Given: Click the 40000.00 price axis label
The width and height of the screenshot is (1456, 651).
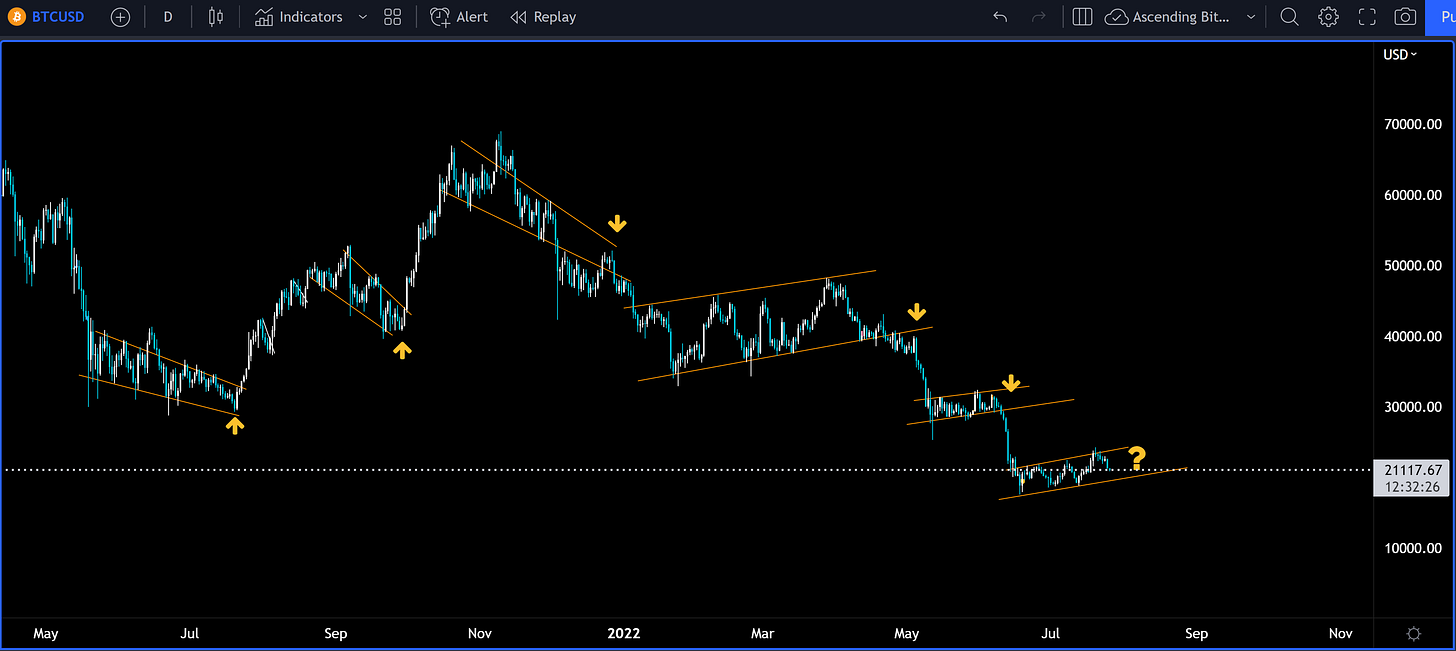Looking at the screenshot, I should coord(1414,337).
